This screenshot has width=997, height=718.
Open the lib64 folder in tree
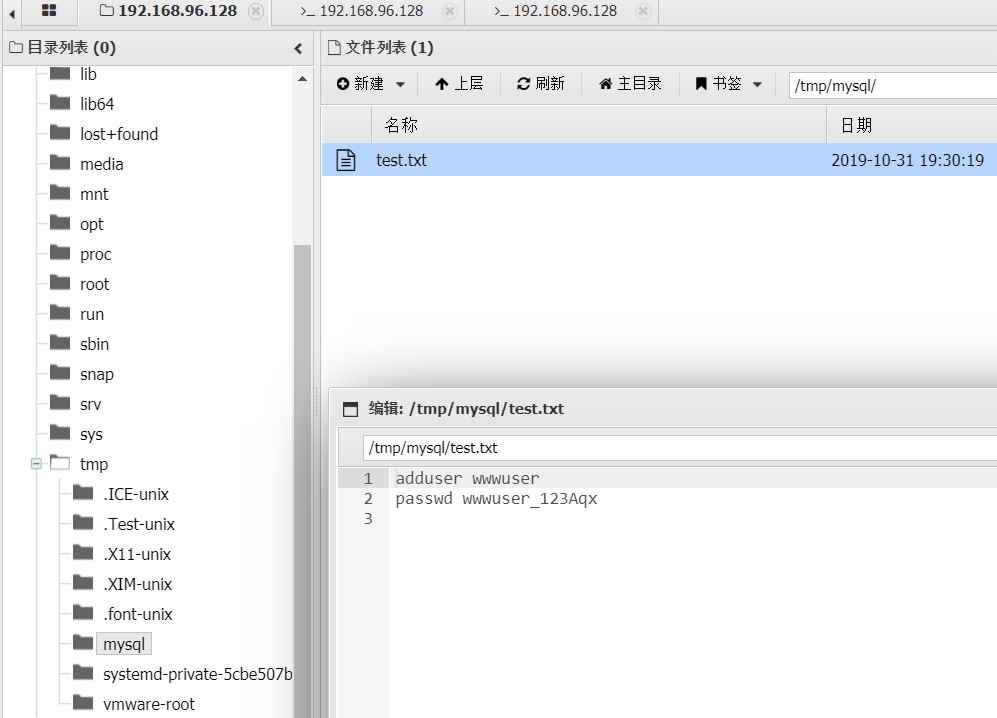[97, 104]
